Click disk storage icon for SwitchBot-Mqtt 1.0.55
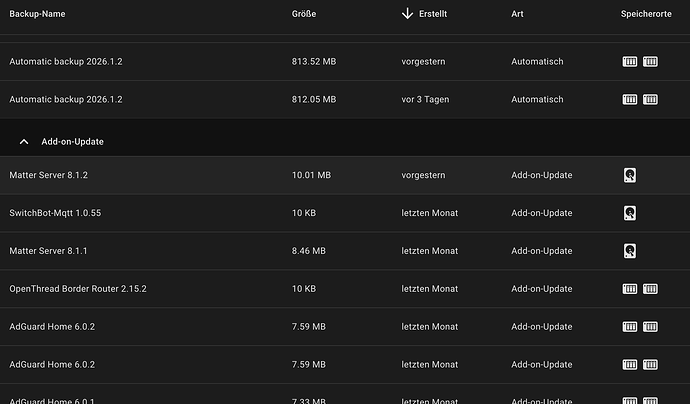 click(630, 213)
